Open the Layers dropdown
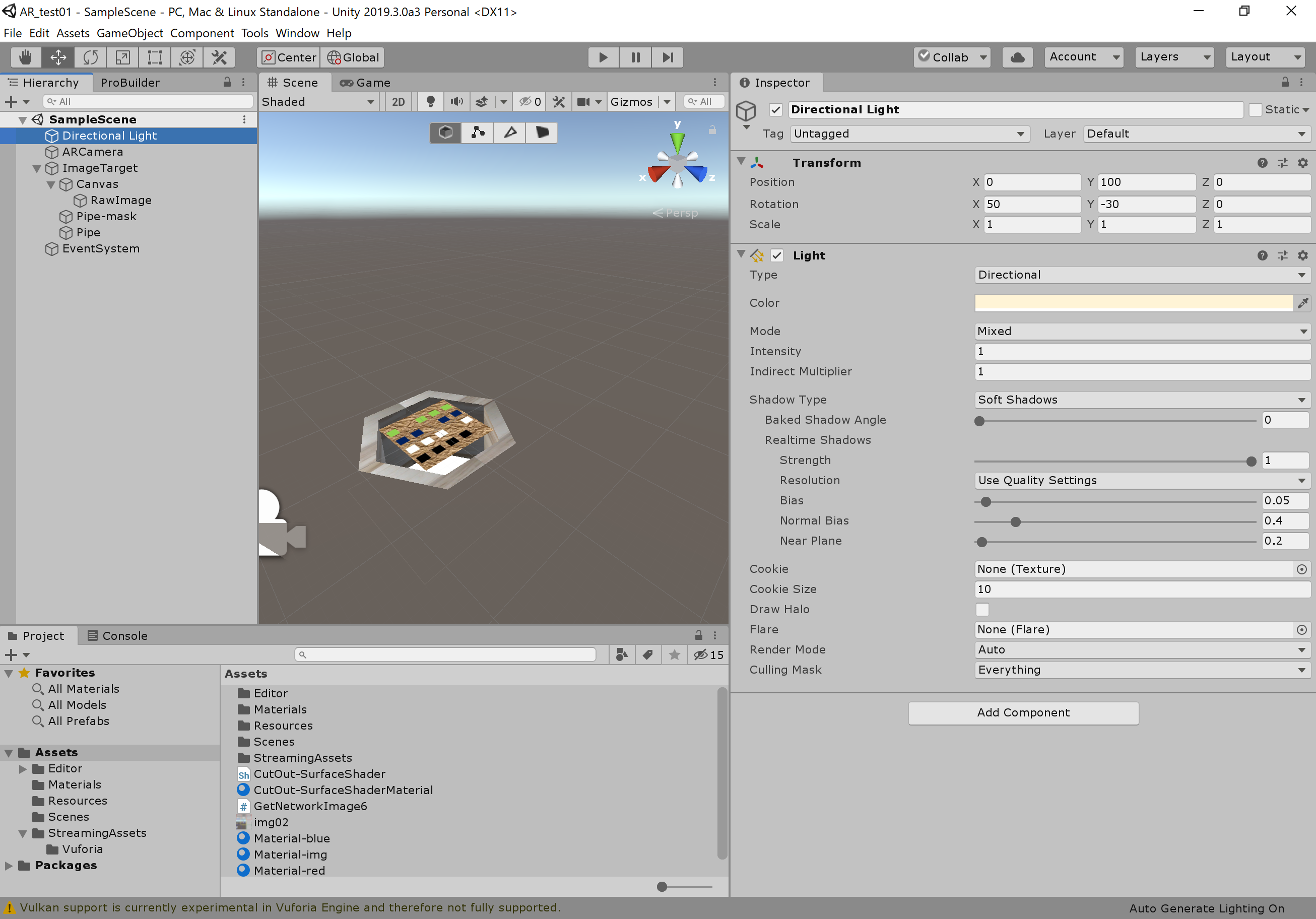 [1173, 57]
